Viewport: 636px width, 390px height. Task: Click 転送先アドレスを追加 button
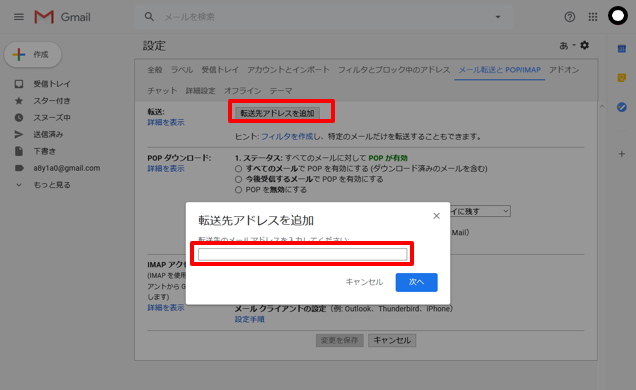coord(277,113)
